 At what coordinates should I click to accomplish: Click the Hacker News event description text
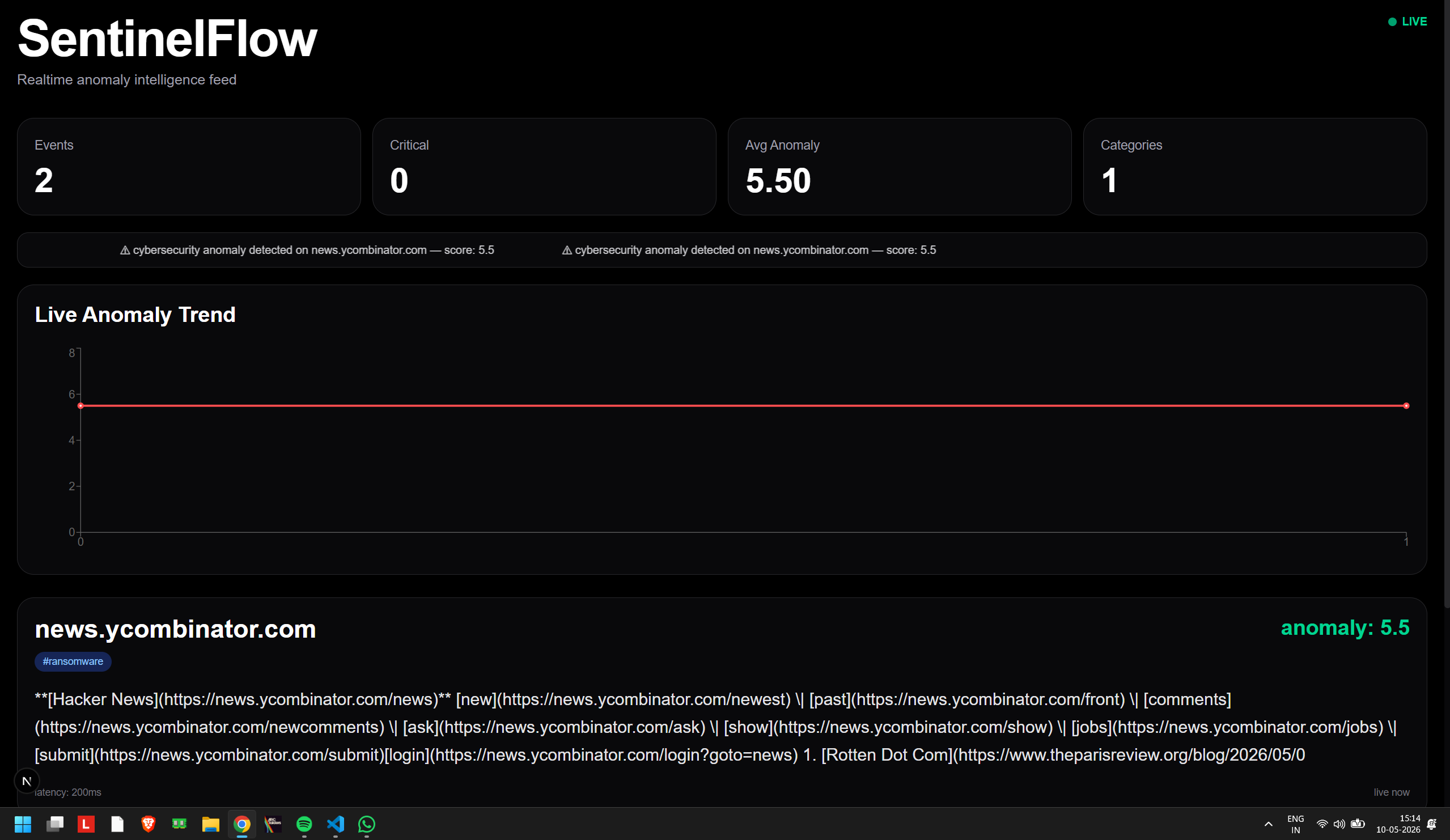[715, 727]
